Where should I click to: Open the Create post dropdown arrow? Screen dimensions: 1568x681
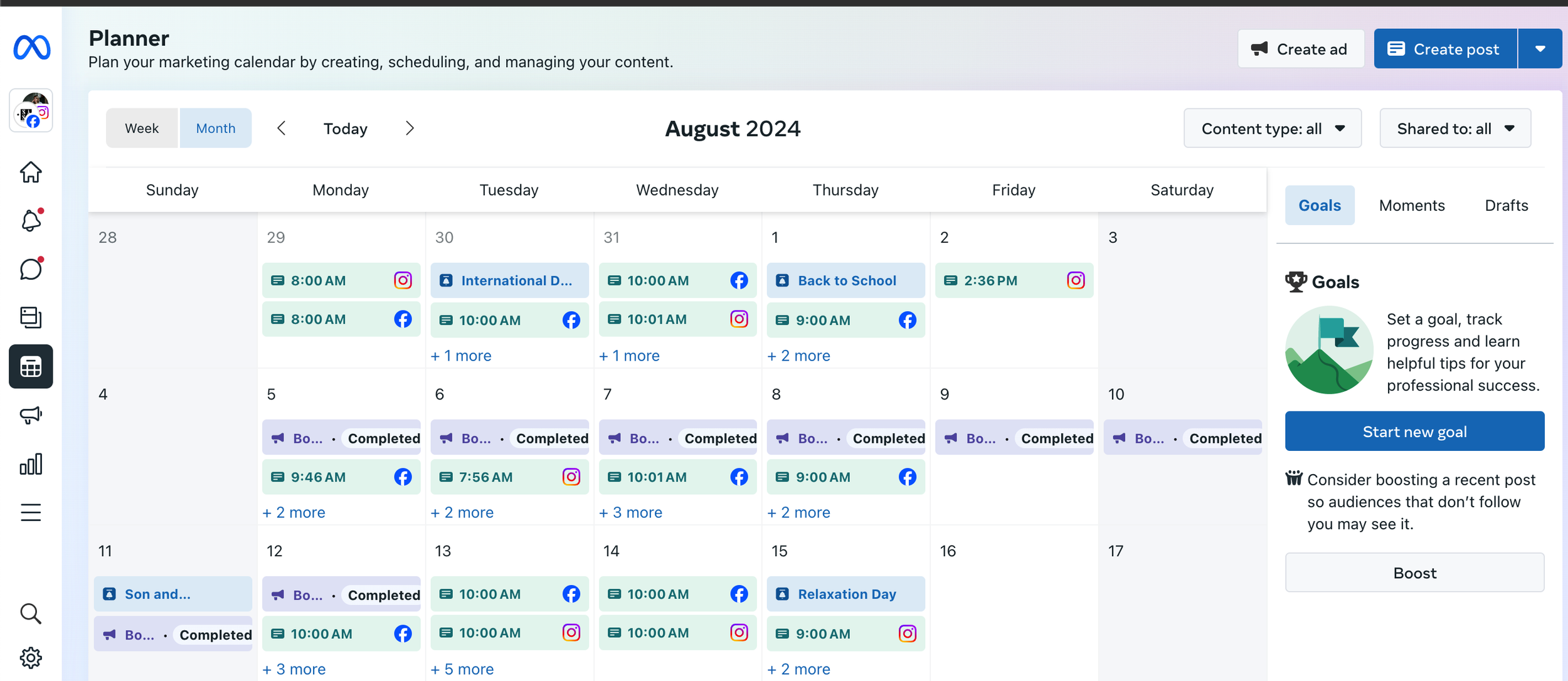tap(1540, 49)
